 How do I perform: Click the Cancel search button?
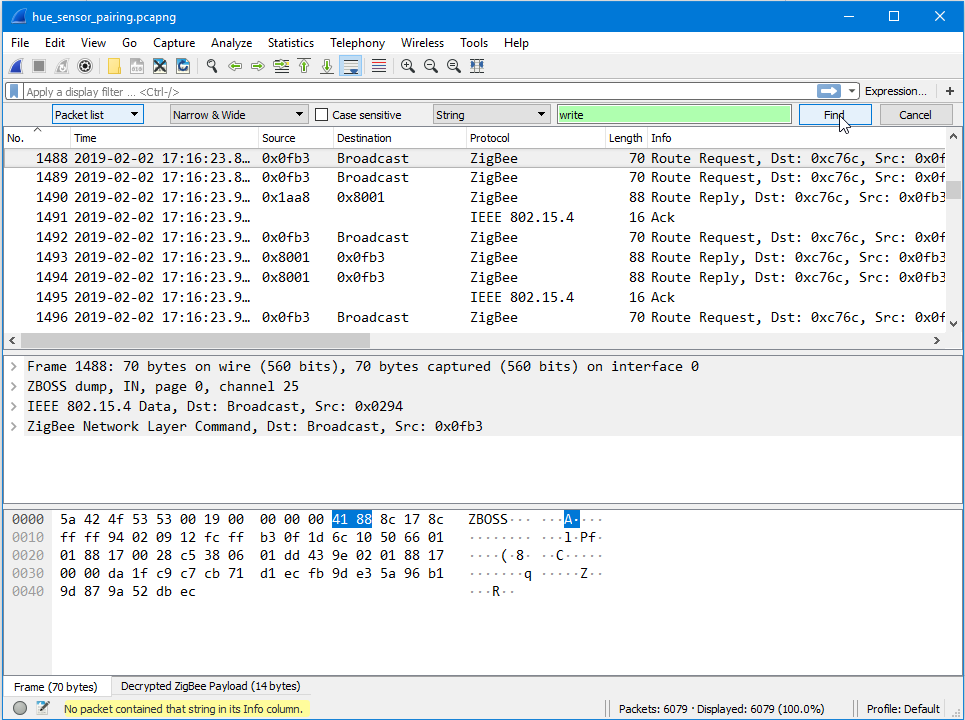[x=915, y=115]
